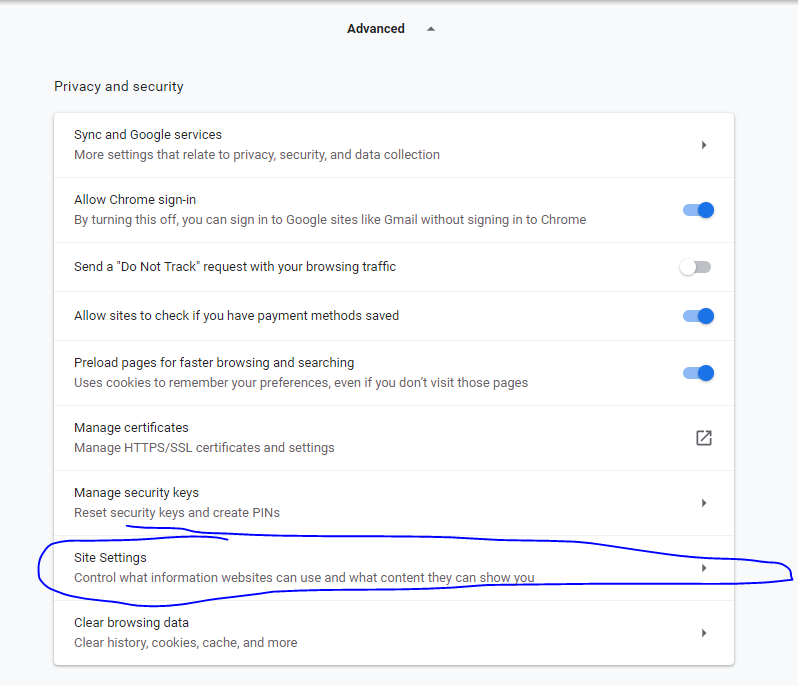798x686 pixels.
Task: Click the Allow Chrome sign-in label text
Action: tap(135, 200)
